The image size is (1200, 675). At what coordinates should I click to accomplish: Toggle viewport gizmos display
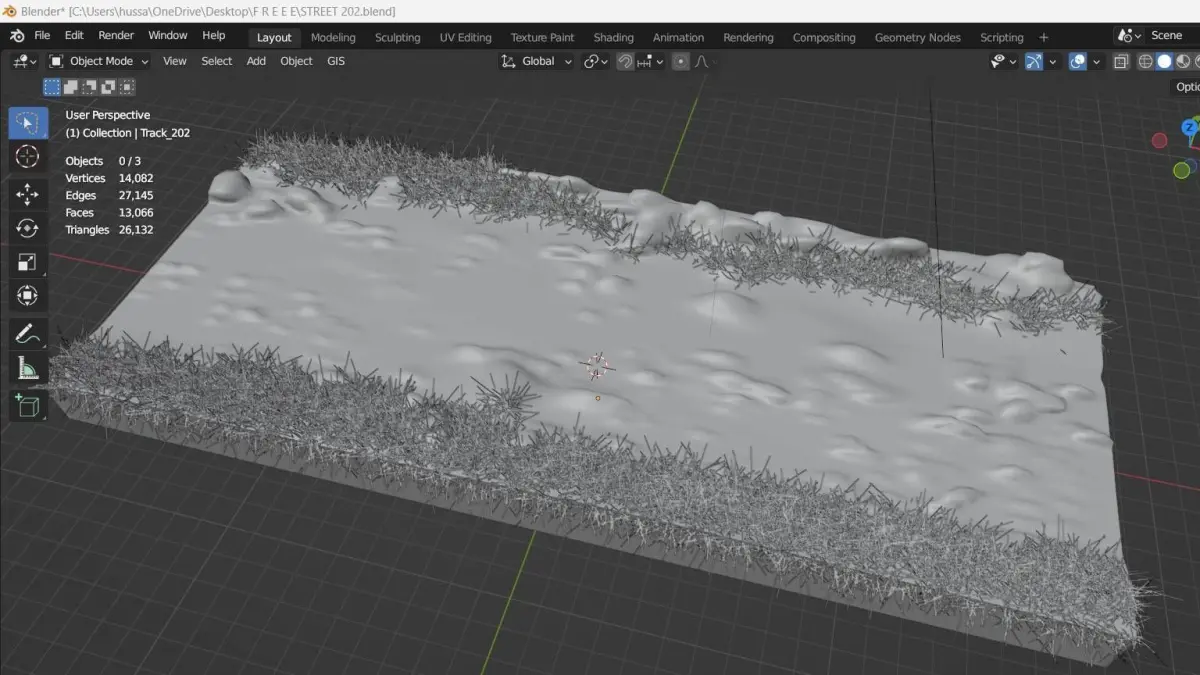1034,62
